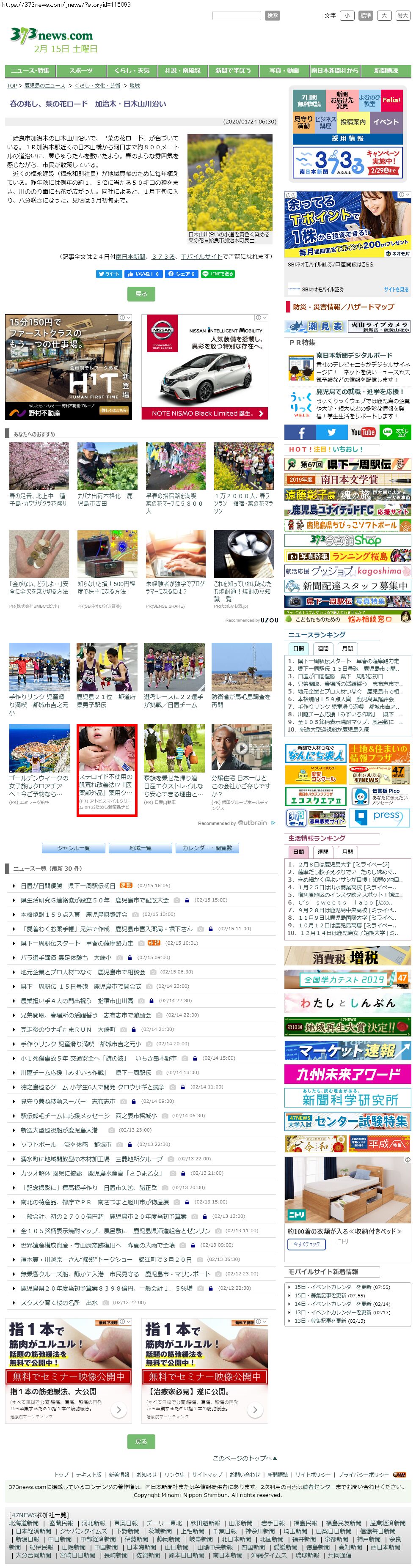Set font size to 大

[x=384, y=15]
